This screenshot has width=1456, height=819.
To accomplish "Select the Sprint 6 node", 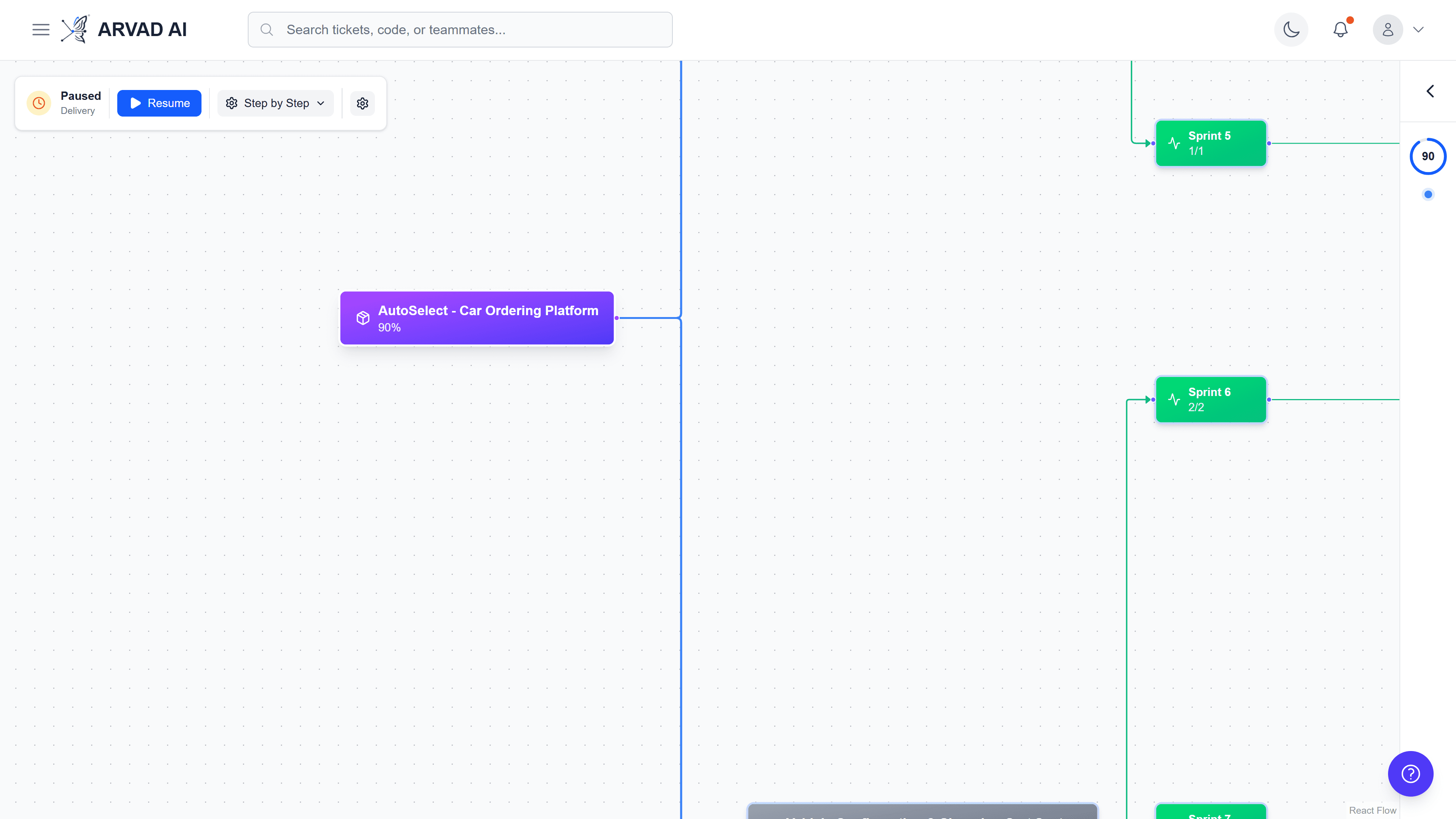I will coord(1211,399).
